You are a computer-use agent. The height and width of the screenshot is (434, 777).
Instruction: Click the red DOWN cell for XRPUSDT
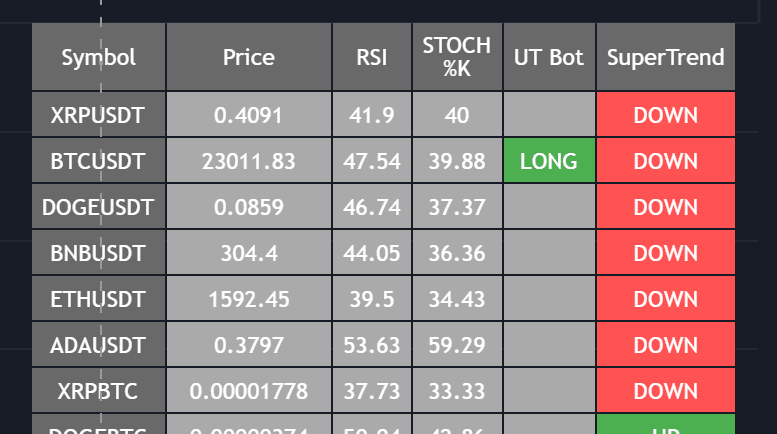[666, 114]
